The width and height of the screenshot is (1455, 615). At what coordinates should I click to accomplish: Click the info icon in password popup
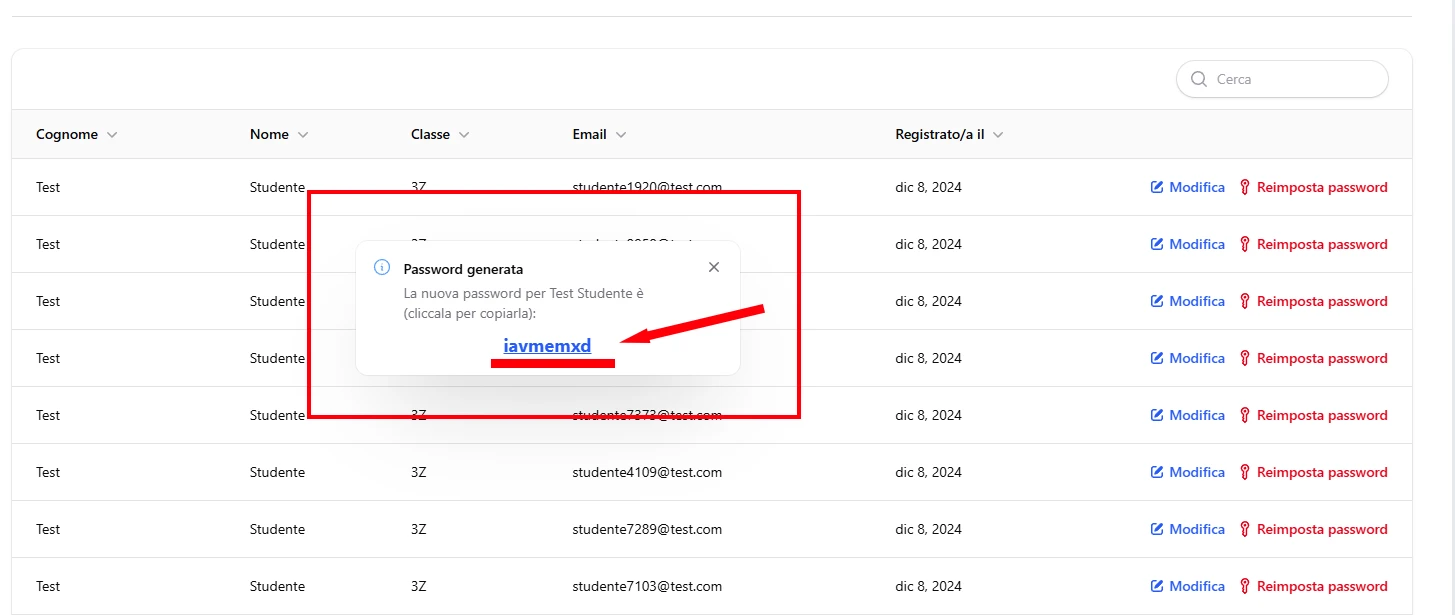(x=381, y=268)
